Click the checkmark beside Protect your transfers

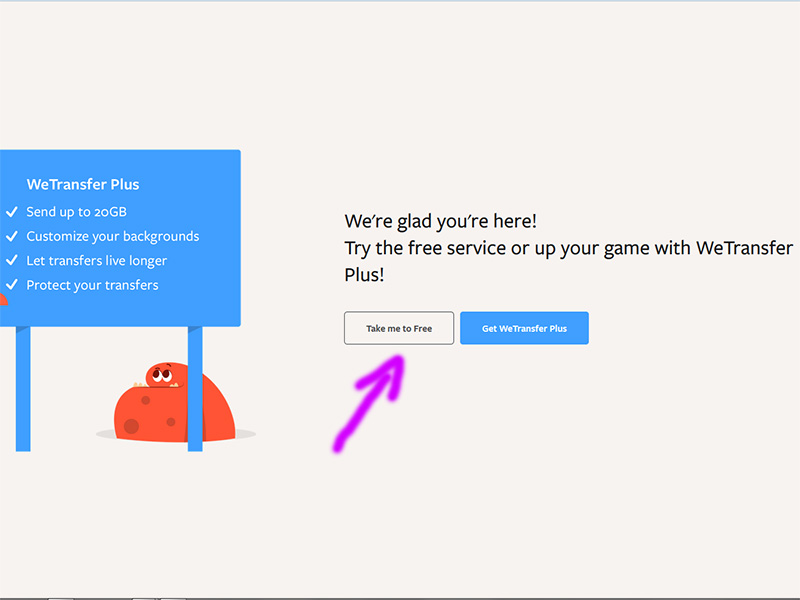click(x=12, y=284)
